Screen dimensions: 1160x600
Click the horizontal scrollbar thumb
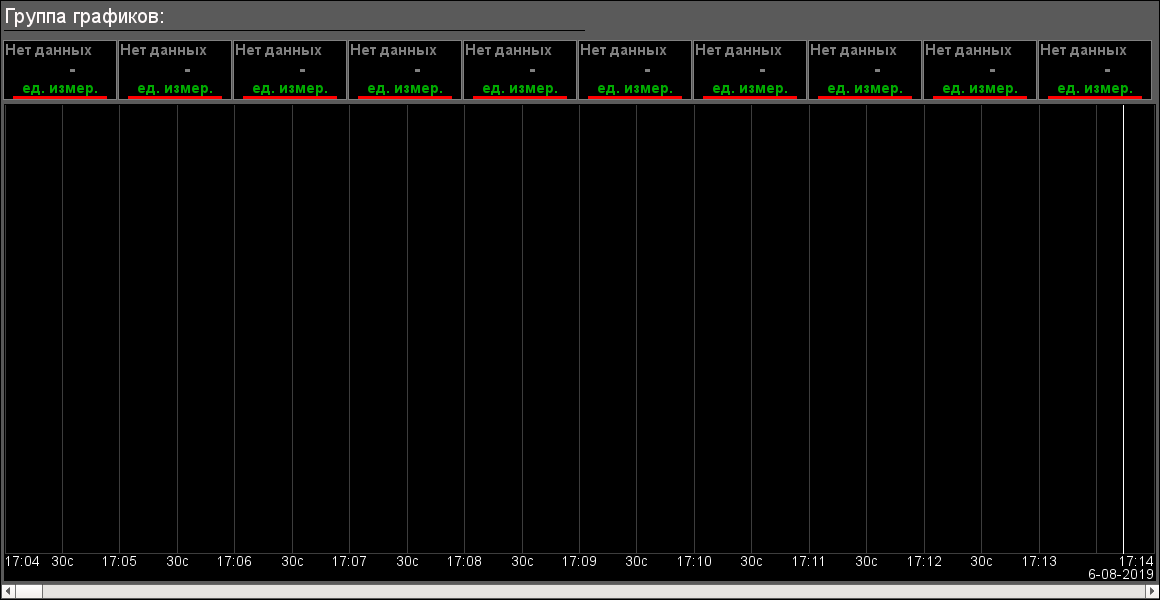(29, 591)
